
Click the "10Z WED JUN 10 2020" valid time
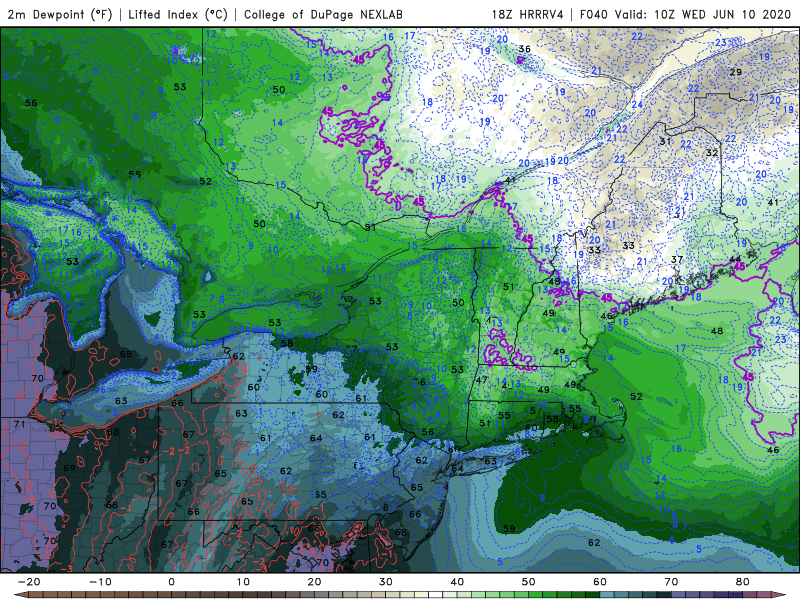(x=722, y=14)
